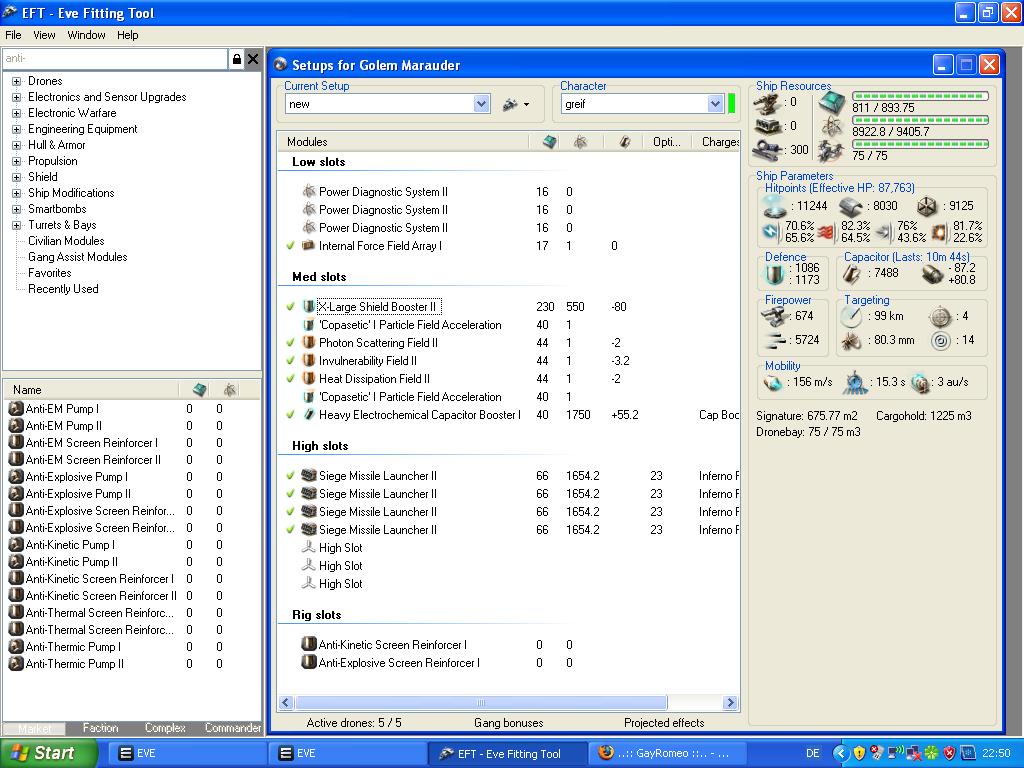Expand the Turrets & Bays tree node

click(x=16, y=225)
